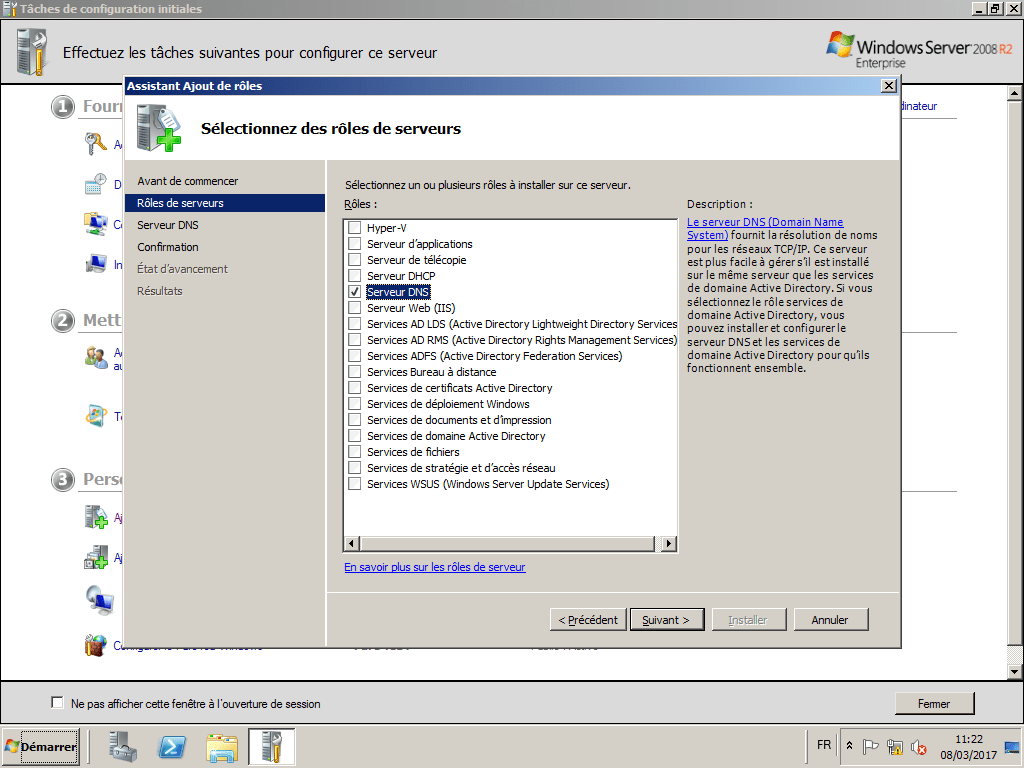This screenshot has width=1024, height=768.
Task: Open Windows PowerShell from the taskbar
Action: 172,747
